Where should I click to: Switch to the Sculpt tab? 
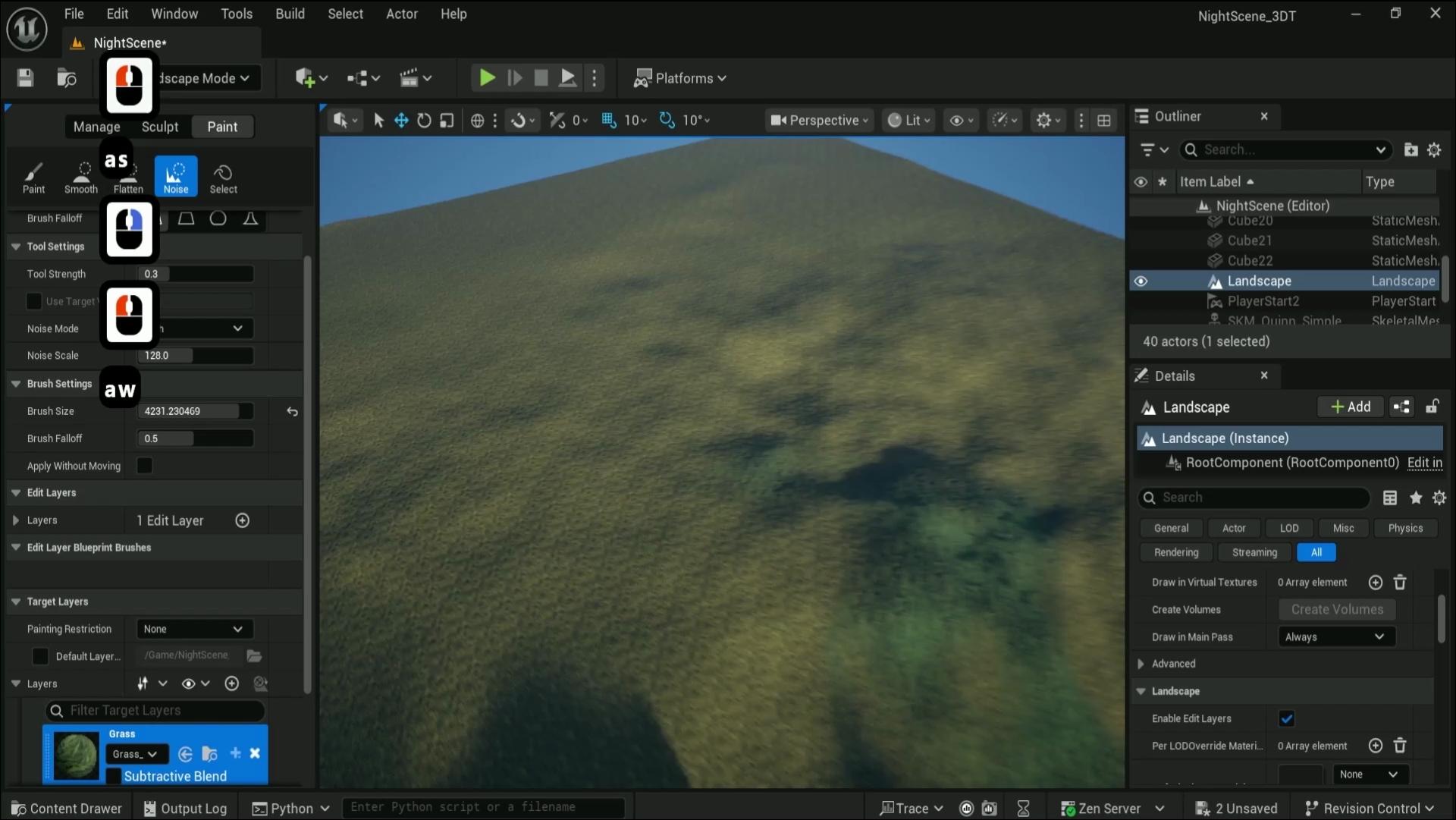(160, 127)
